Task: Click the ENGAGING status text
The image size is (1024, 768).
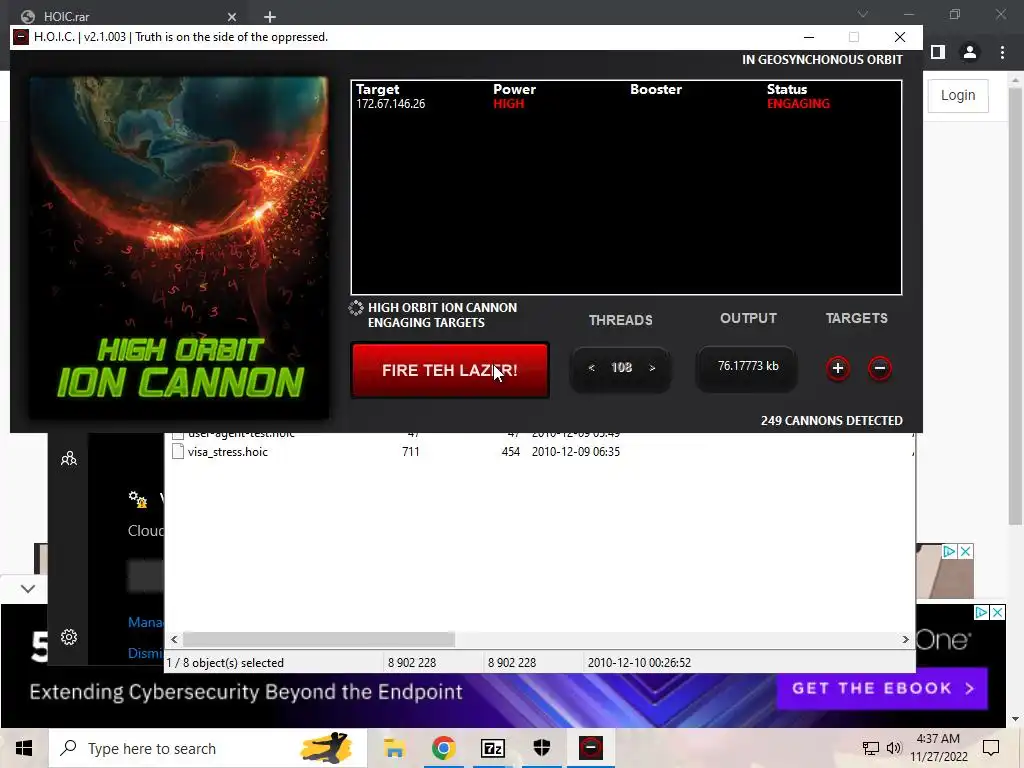Action: (798, 104)
